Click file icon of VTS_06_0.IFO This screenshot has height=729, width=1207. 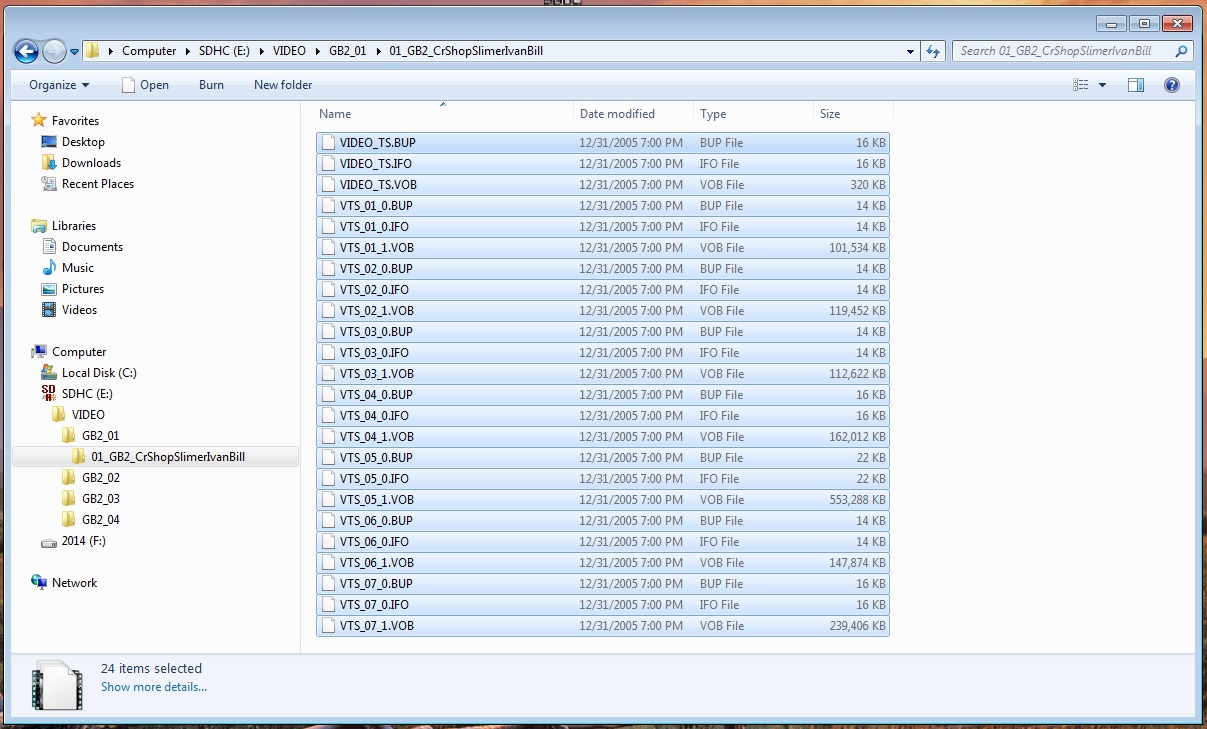pos(328,542)
